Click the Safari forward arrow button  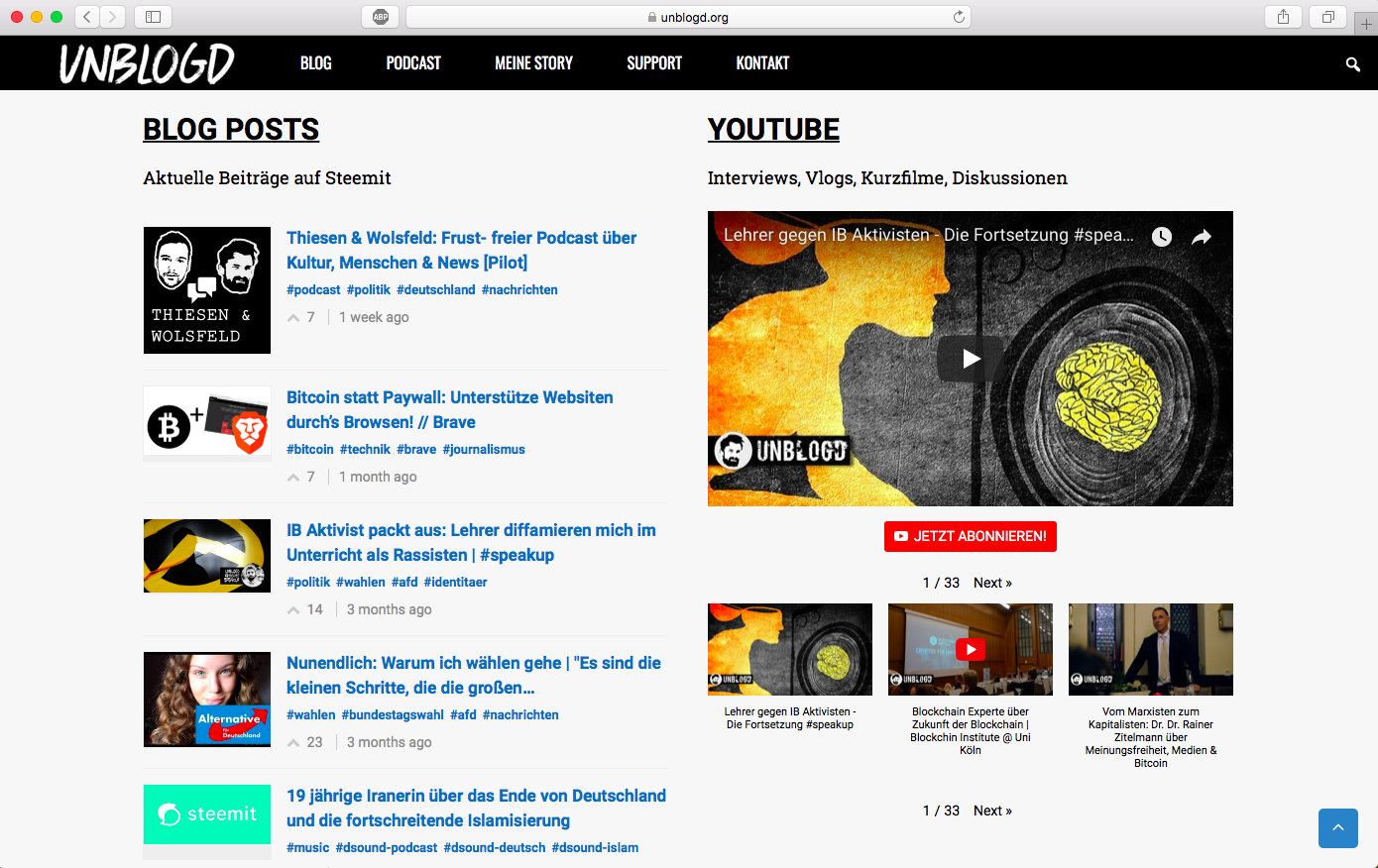[x=113, y=17]
